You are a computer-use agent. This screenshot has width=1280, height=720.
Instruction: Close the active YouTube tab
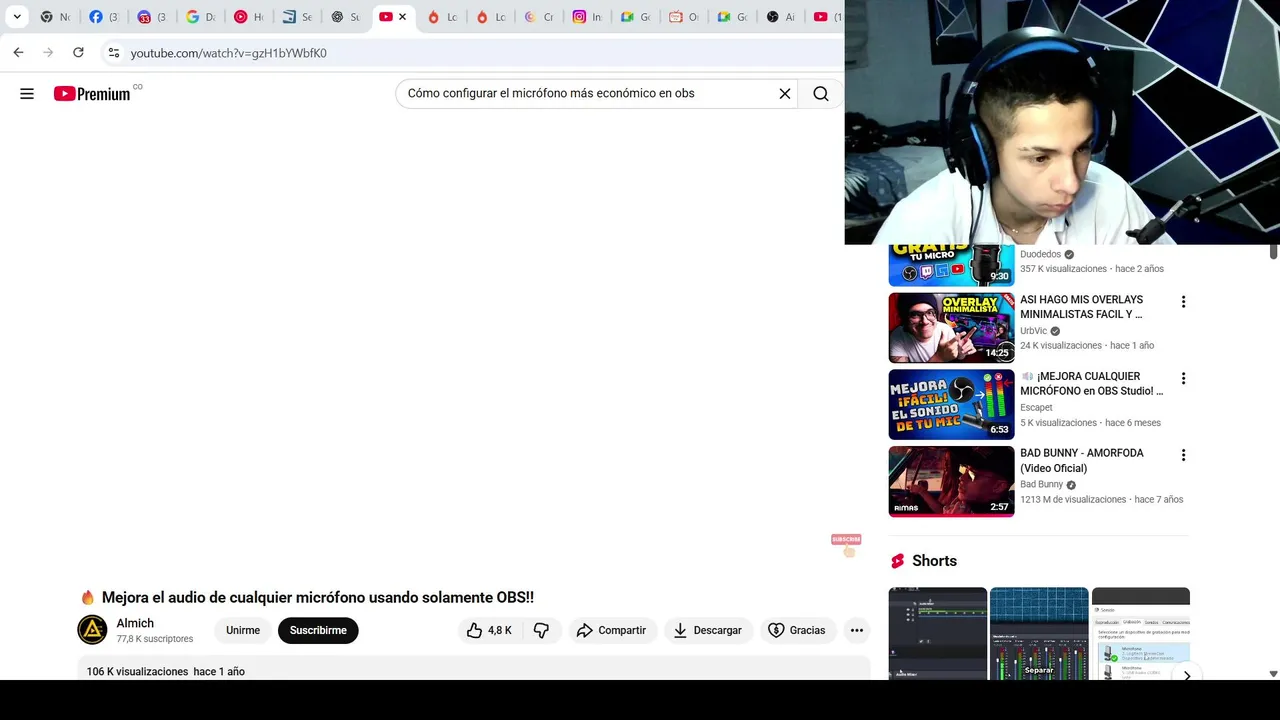click(x=403, y=17)
